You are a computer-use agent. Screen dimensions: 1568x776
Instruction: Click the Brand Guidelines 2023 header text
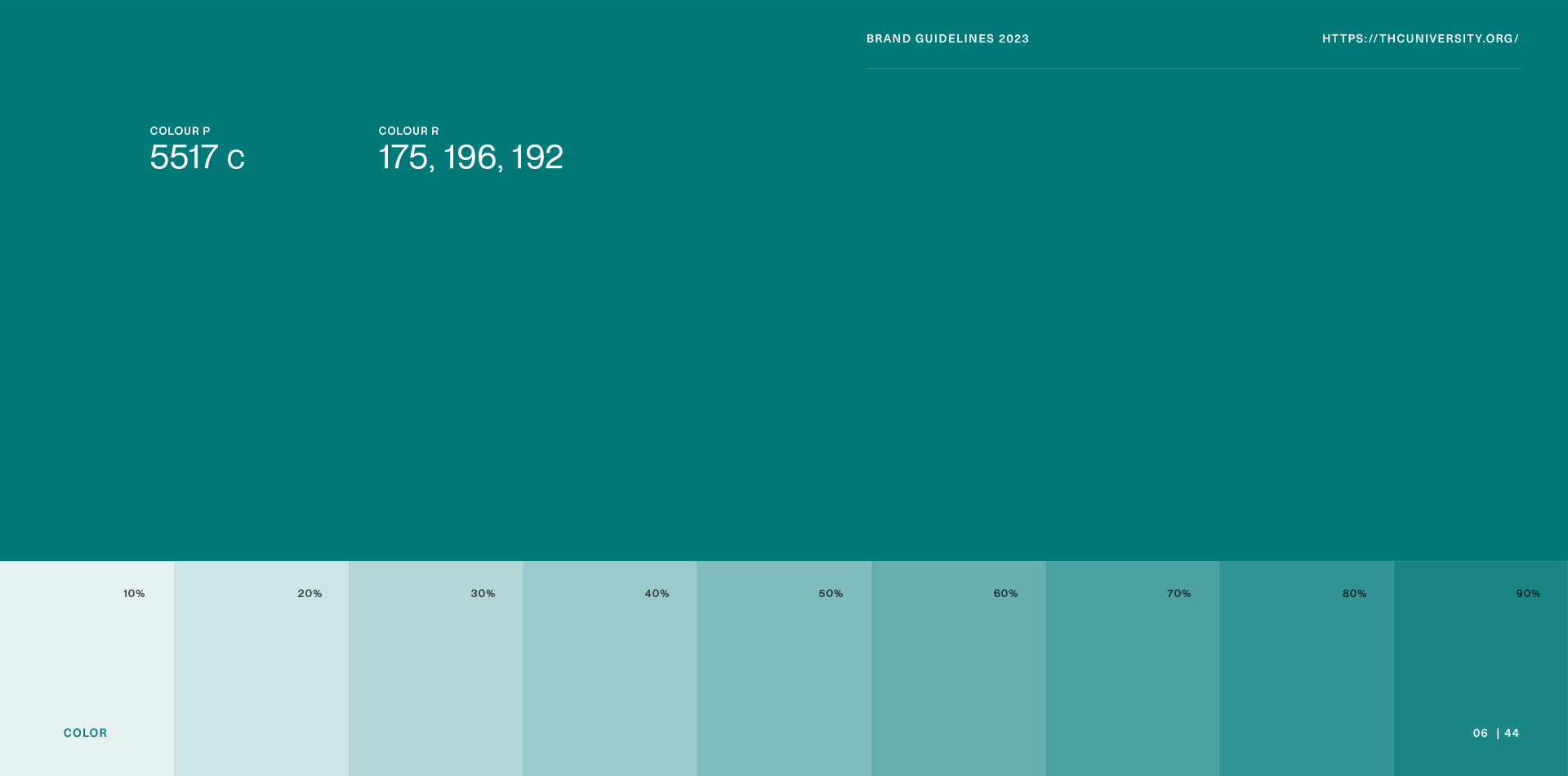click(x=947, y=38)
